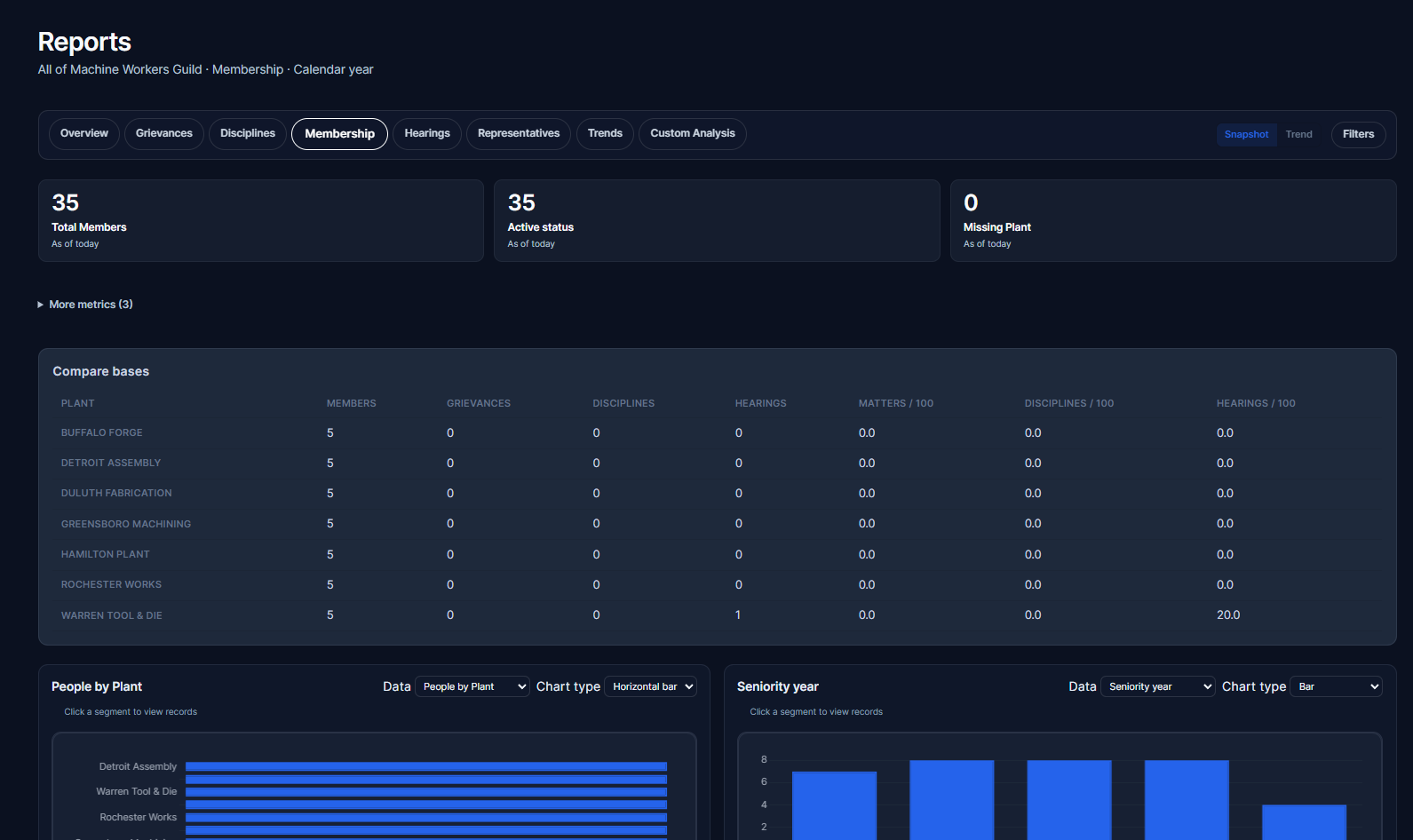Click the Rochester Works chart bar
This screenshot has height=840, width=1413.
pyautogui.click(x=426, y=818)
